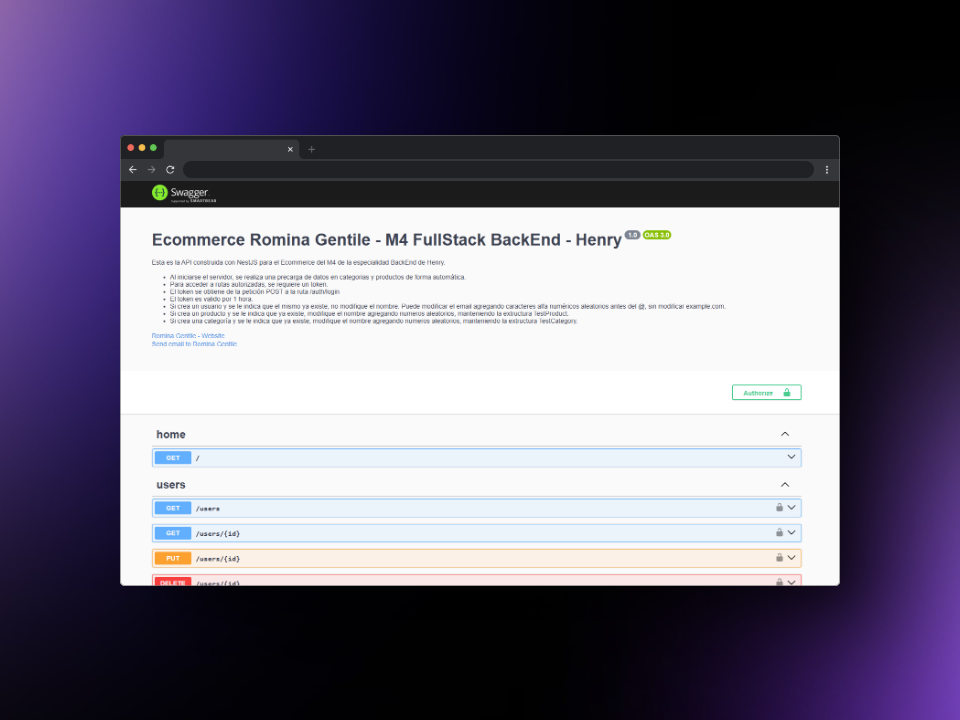Click the API title heading

click(x=386, y=240)
